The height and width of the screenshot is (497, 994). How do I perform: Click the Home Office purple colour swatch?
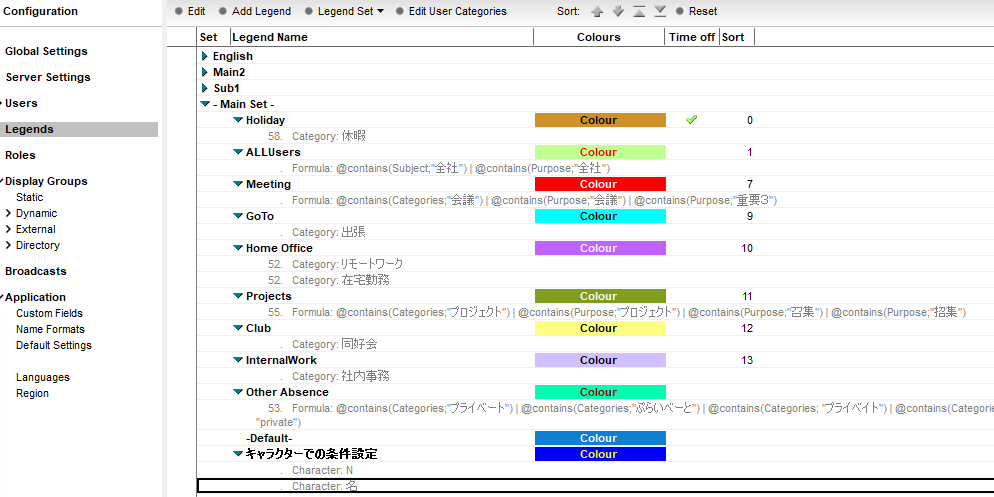[600, 248]
